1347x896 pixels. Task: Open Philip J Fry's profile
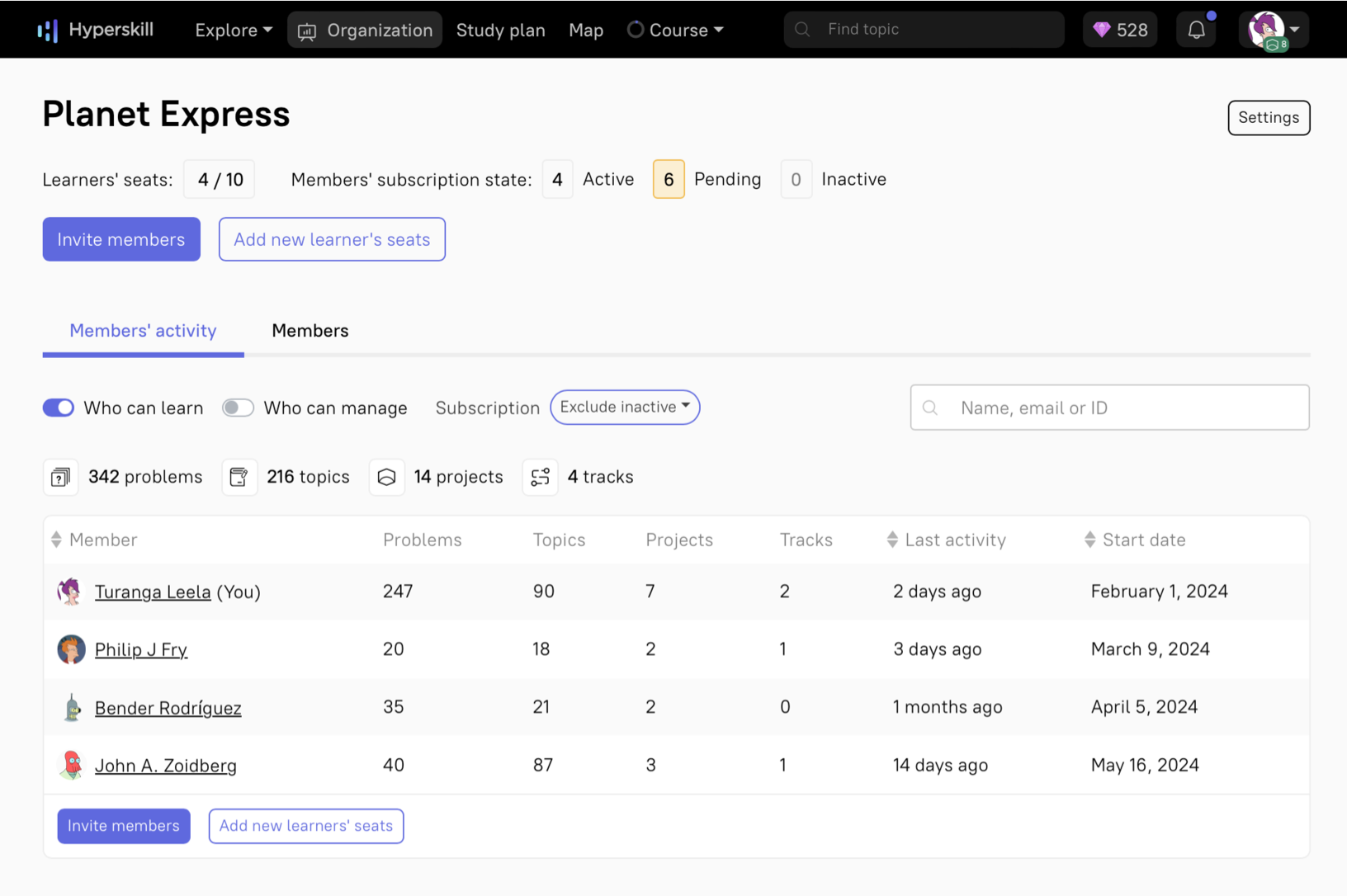point(141,649)
